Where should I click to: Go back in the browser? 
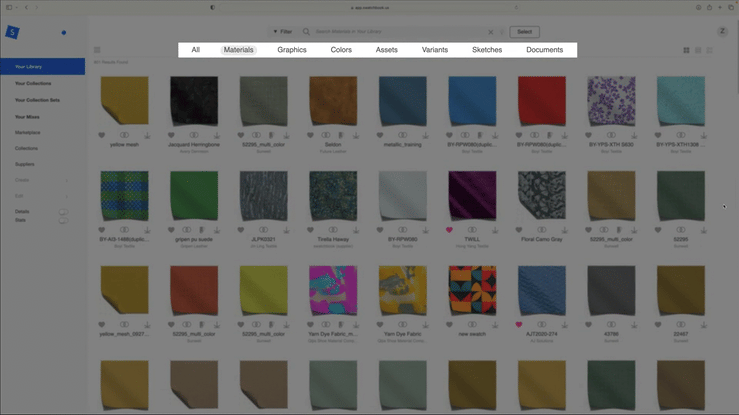coord(26,8)
